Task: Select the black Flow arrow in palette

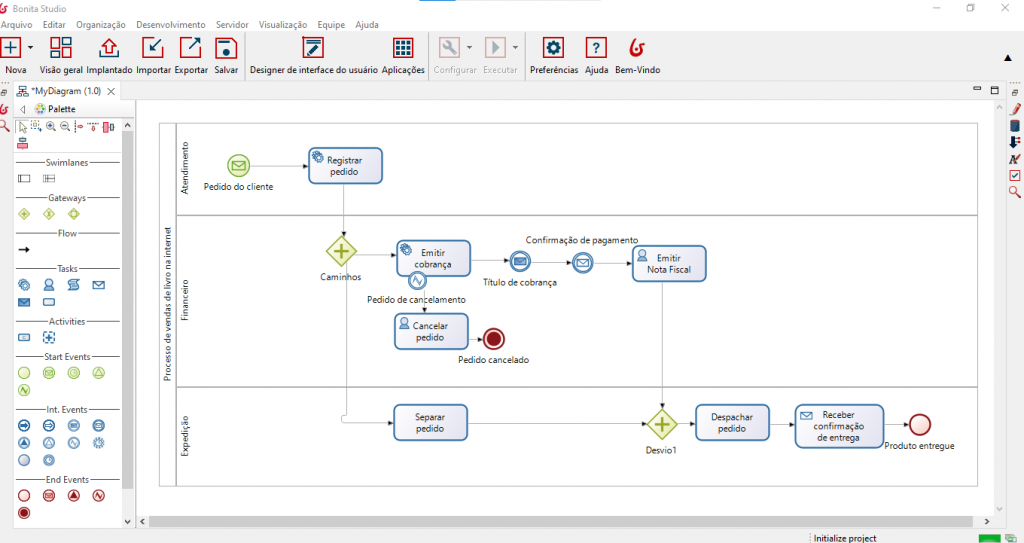Action: point(24,250)
